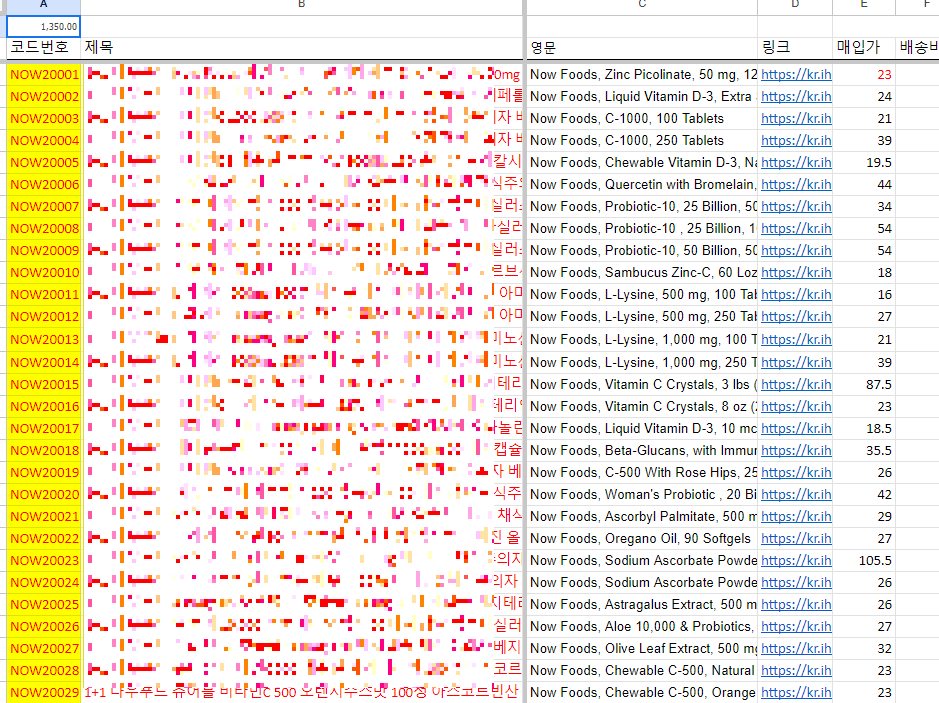Click the 링크 header cell
This screenshot has height=703, width=939.
tap(795, 47)
